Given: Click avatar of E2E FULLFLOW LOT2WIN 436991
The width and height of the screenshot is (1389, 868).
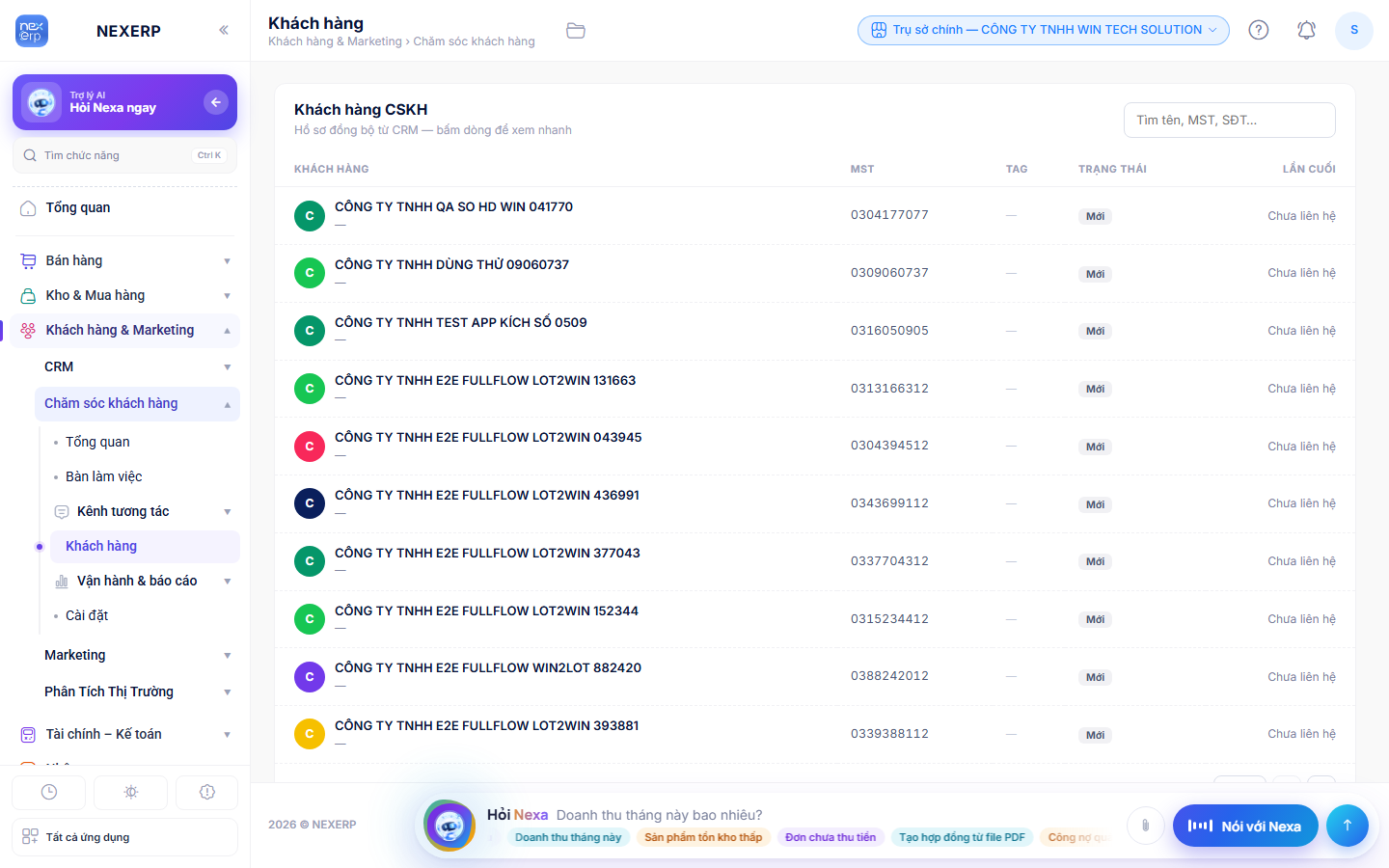Looking at the screenshot, I should (x=310, y=503).
